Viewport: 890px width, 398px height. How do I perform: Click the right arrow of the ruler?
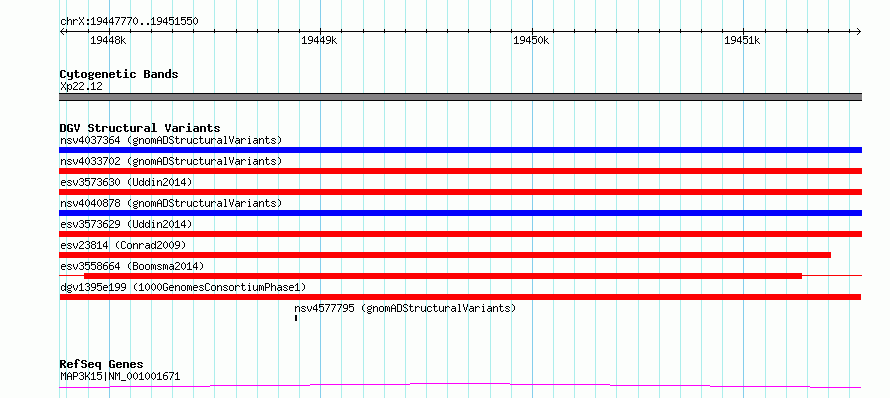tap(859, 31)
